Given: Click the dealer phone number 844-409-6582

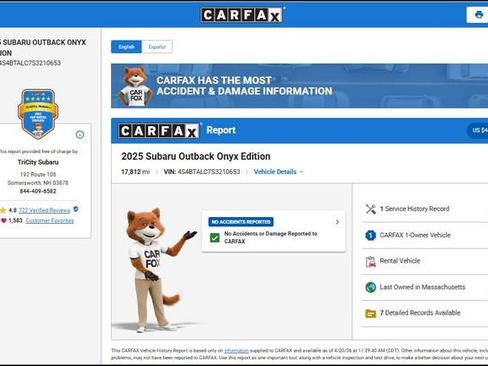Looking at the screenshot, I should 38,191.
